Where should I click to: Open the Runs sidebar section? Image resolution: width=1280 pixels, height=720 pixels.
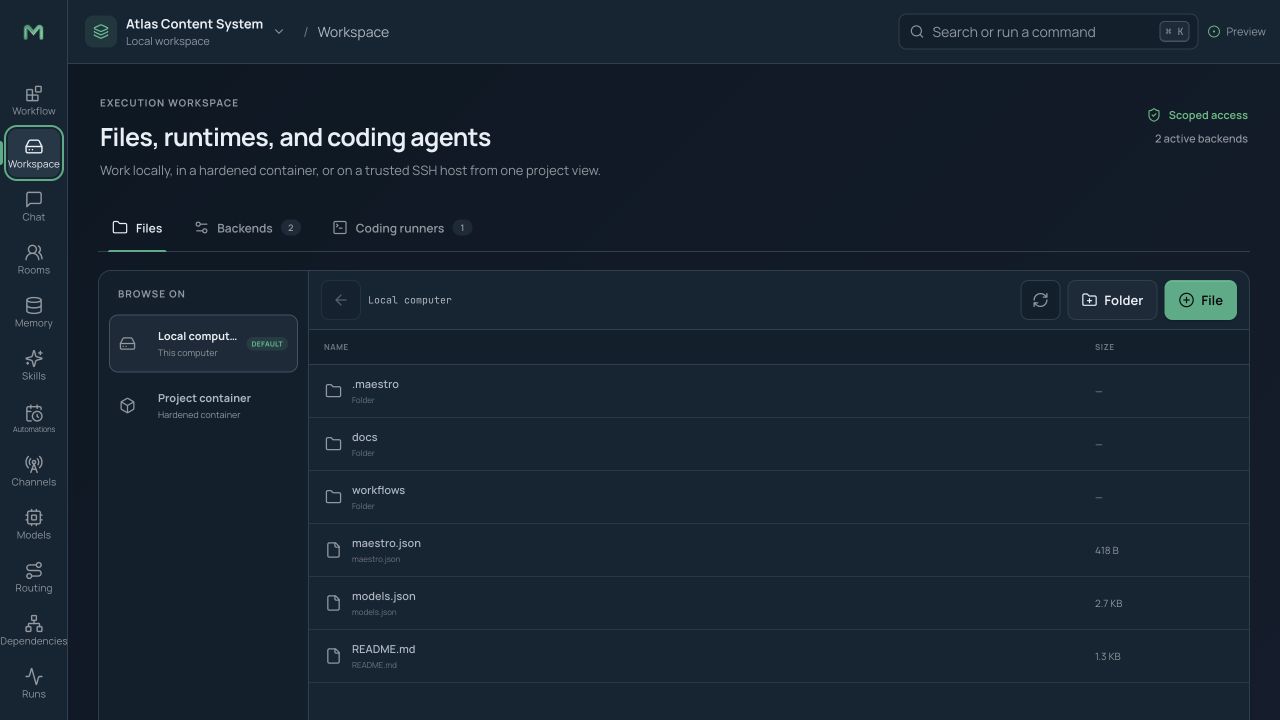[33, 683]
